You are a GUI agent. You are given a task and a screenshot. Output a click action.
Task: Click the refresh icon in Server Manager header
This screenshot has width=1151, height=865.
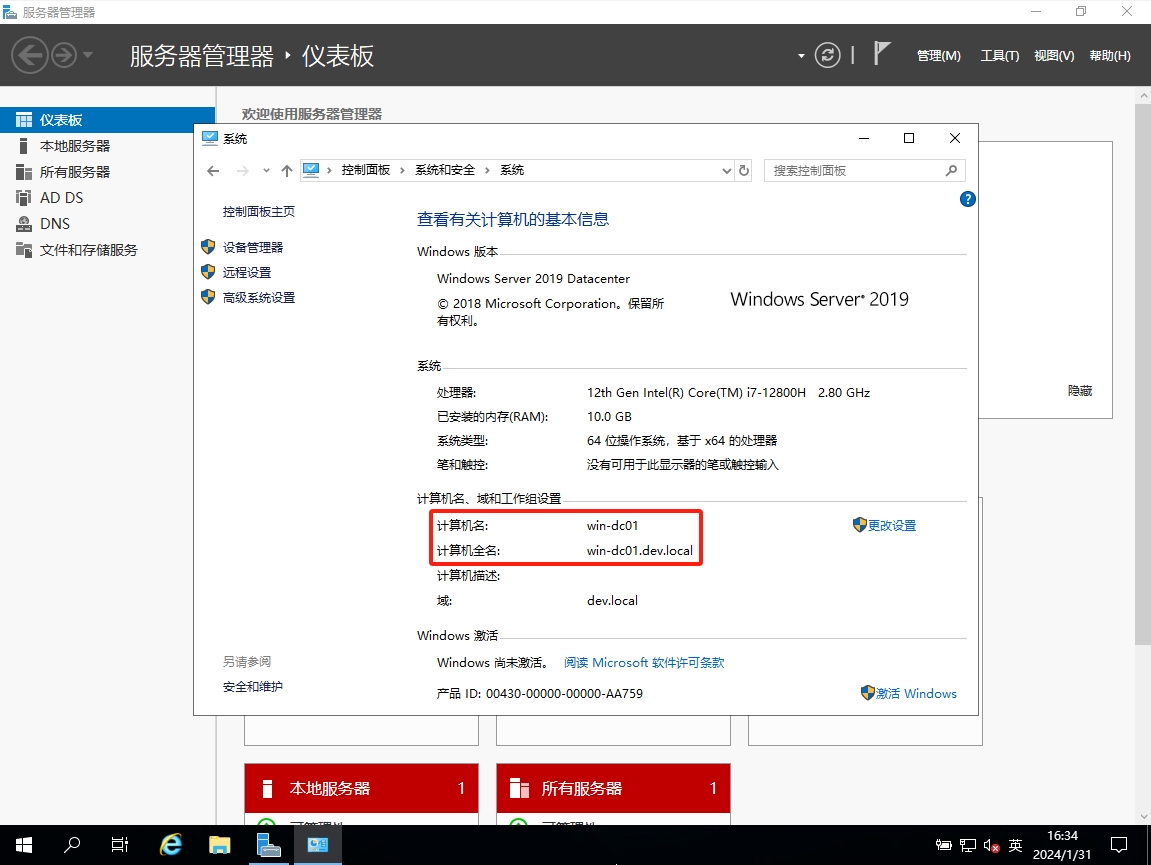click(827, 55)
